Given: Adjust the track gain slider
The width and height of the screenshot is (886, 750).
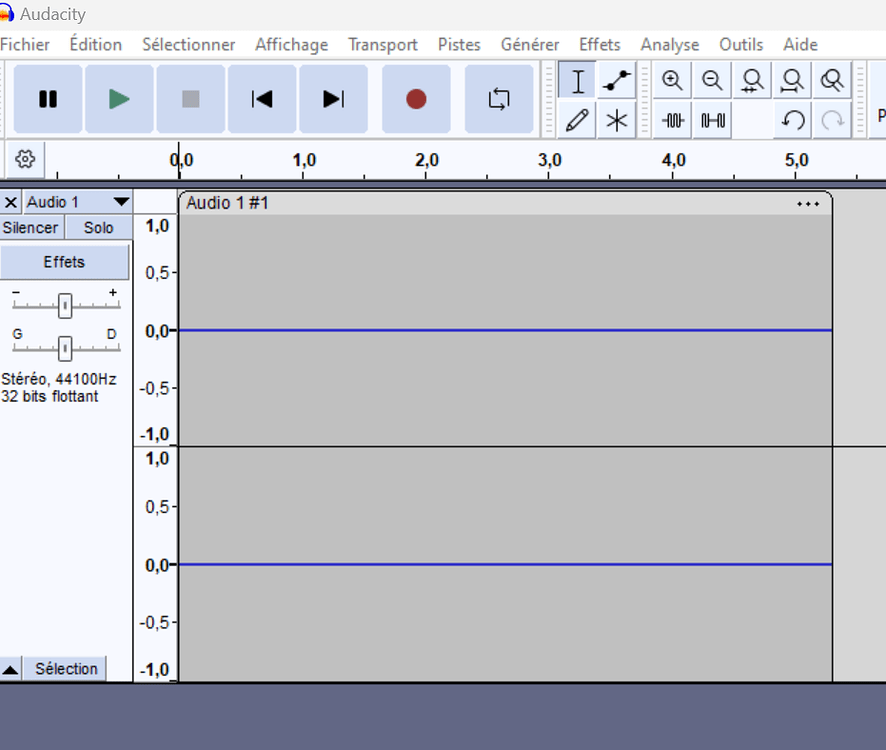Looking at the screenshot, I should [x=65, y=305].
